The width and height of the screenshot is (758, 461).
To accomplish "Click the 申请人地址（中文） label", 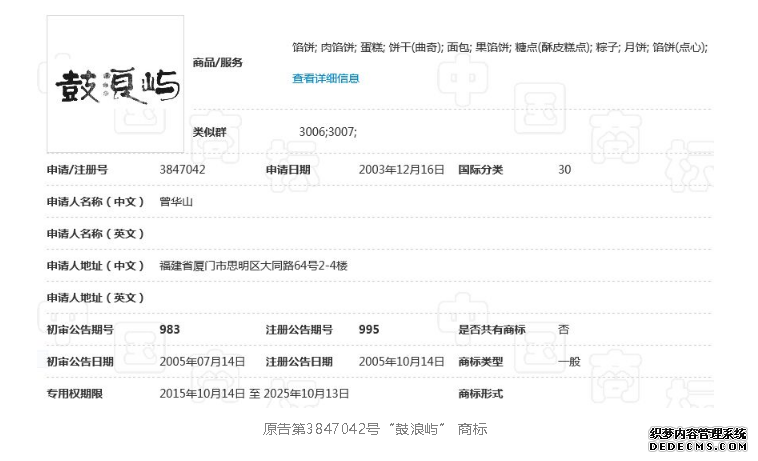I will pos(96,266).
